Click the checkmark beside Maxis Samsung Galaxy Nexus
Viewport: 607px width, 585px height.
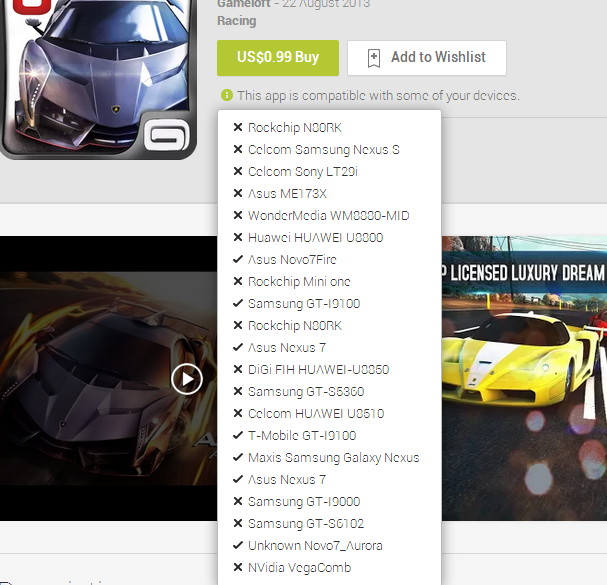point(238,458)
